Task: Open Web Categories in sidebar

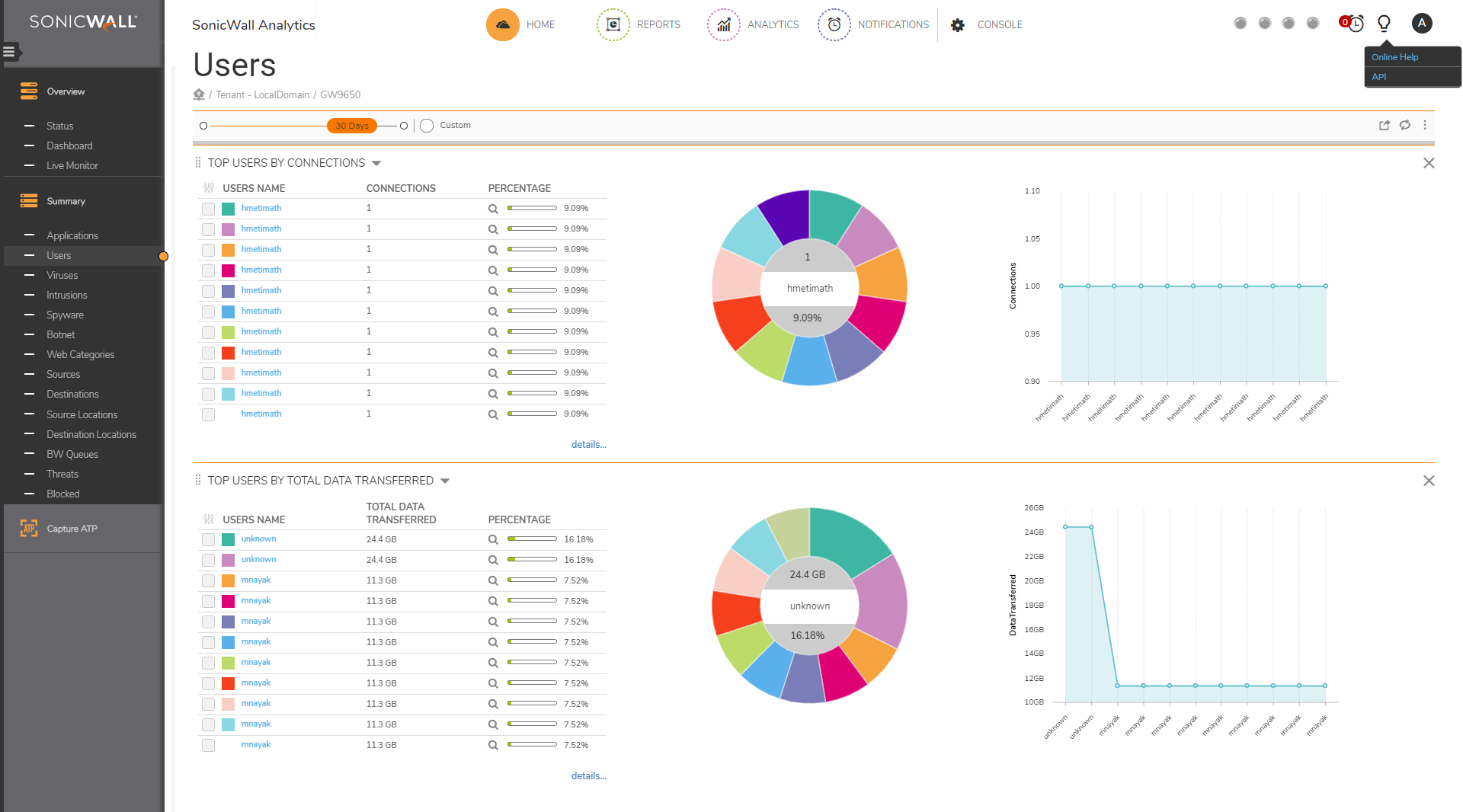Action: click(80, 354)
